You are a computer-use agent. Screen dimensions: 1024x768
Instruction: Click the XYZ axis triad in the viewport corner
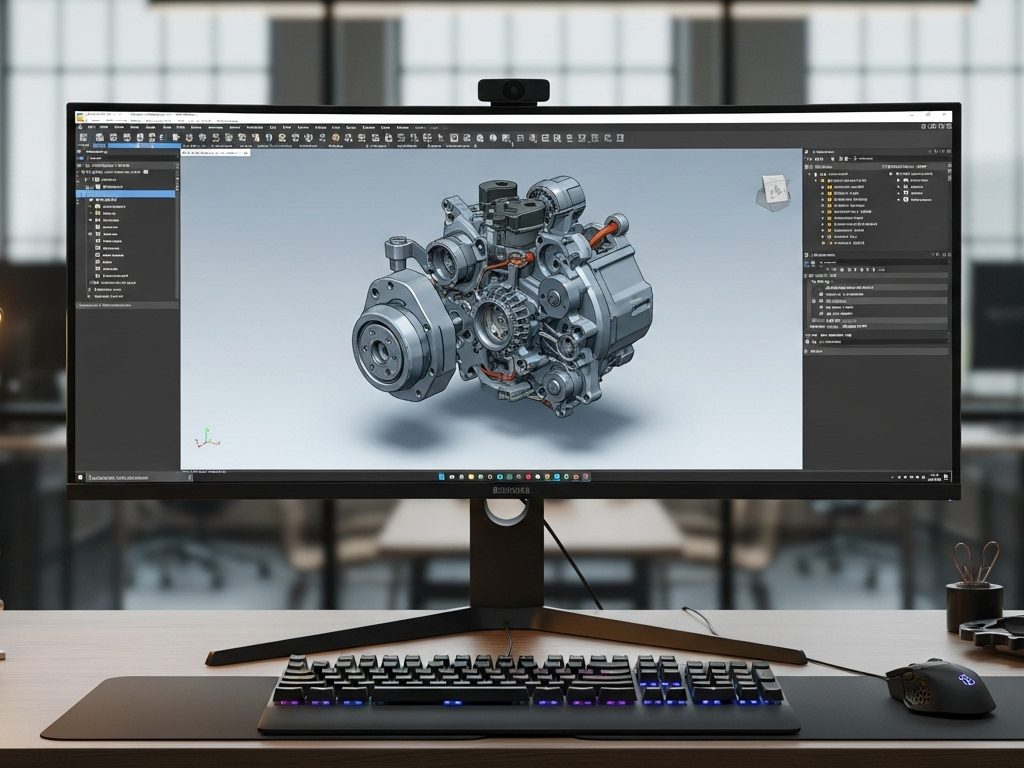point(207,437)
